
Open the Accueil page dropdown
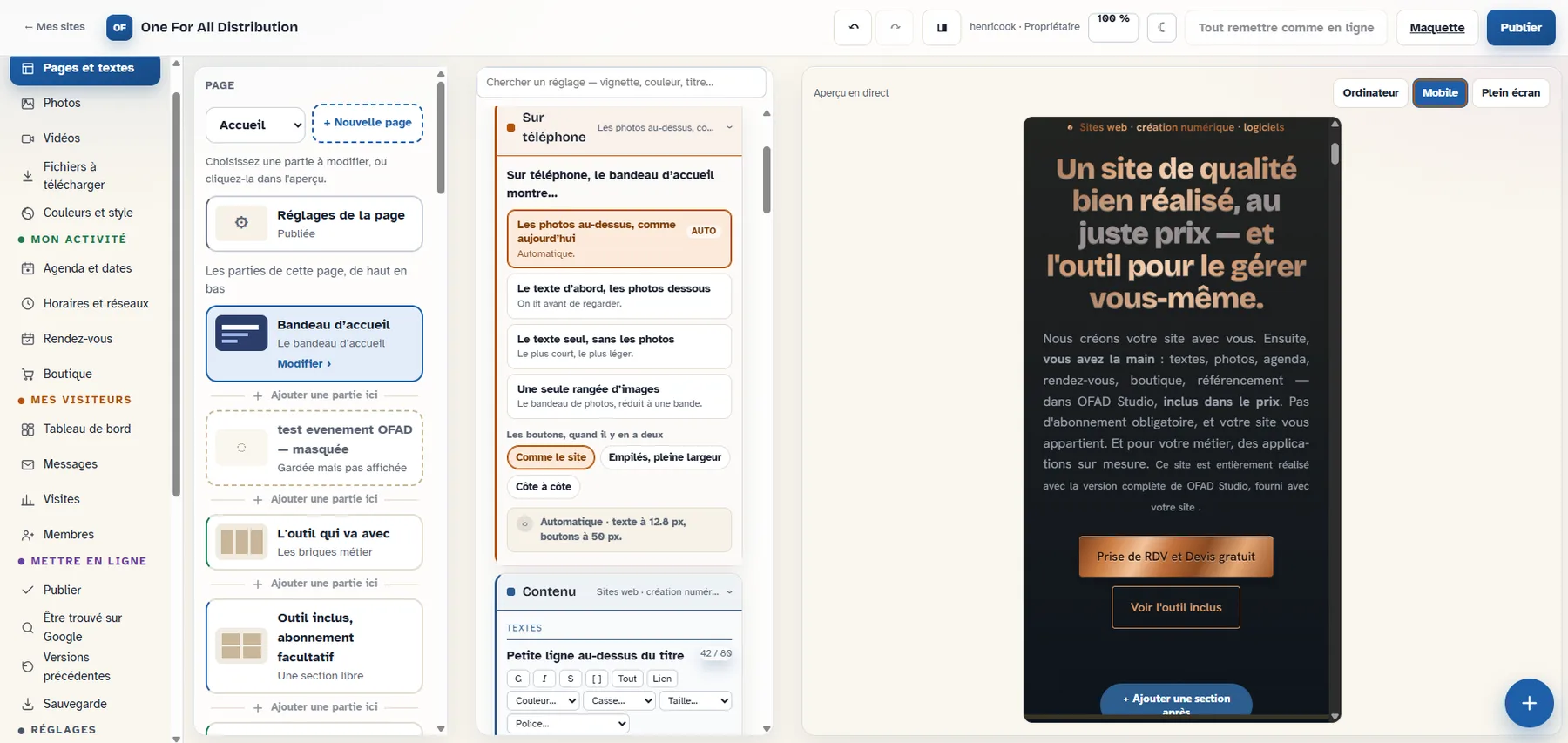pos(255,125)
